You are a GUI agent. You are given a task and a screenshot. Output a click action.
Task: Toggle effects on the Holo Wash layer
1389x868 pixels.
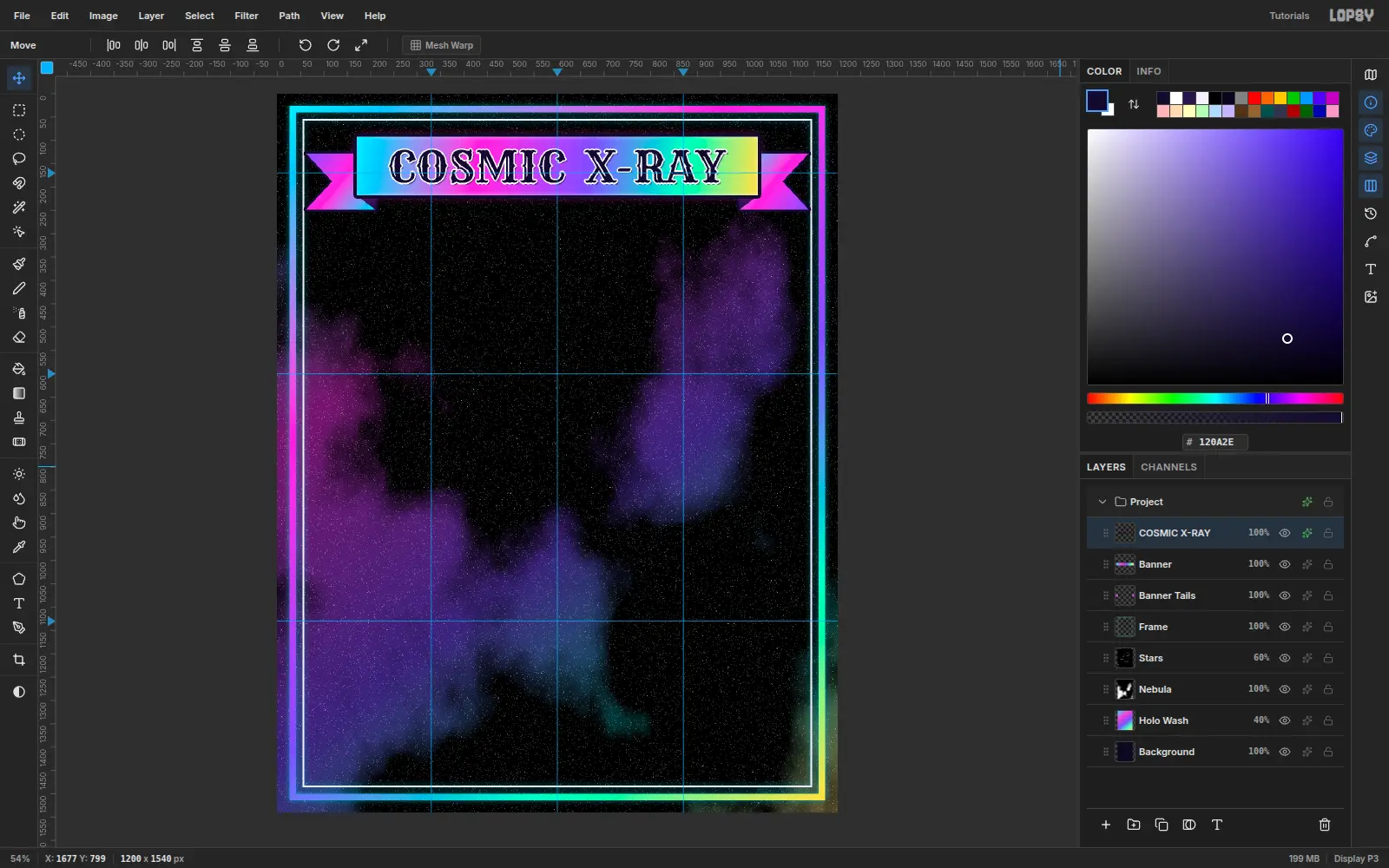[x=1307, y=720]
